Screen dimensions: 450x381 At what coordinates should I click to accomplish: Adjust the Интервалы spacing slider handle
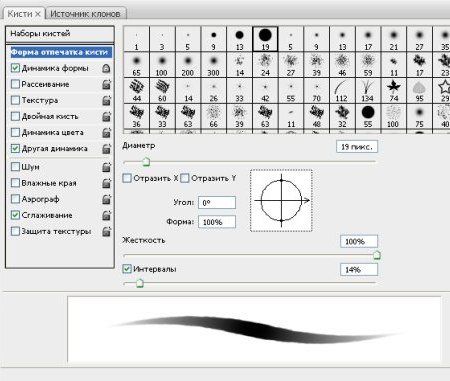pos(140,283)
